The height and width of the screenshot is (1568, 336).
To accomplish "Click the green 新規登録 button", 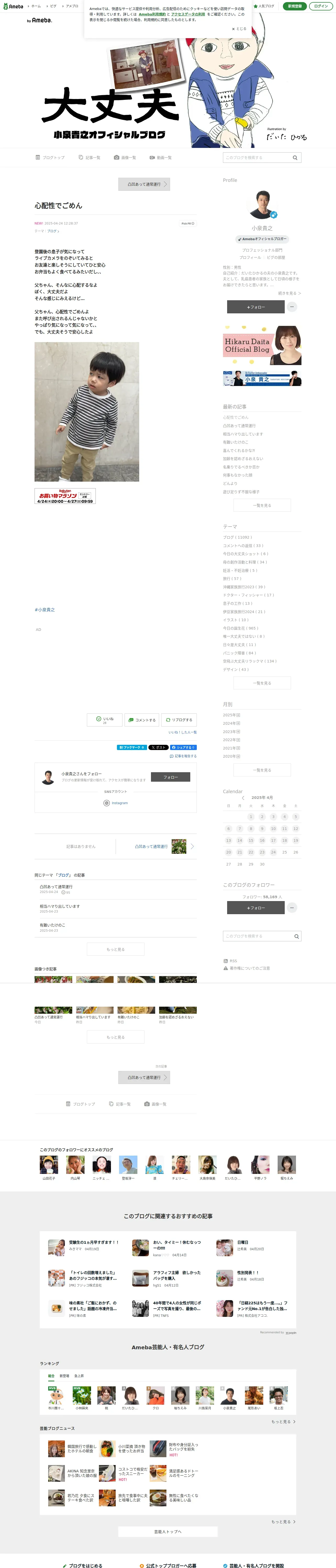I will 295,6.
